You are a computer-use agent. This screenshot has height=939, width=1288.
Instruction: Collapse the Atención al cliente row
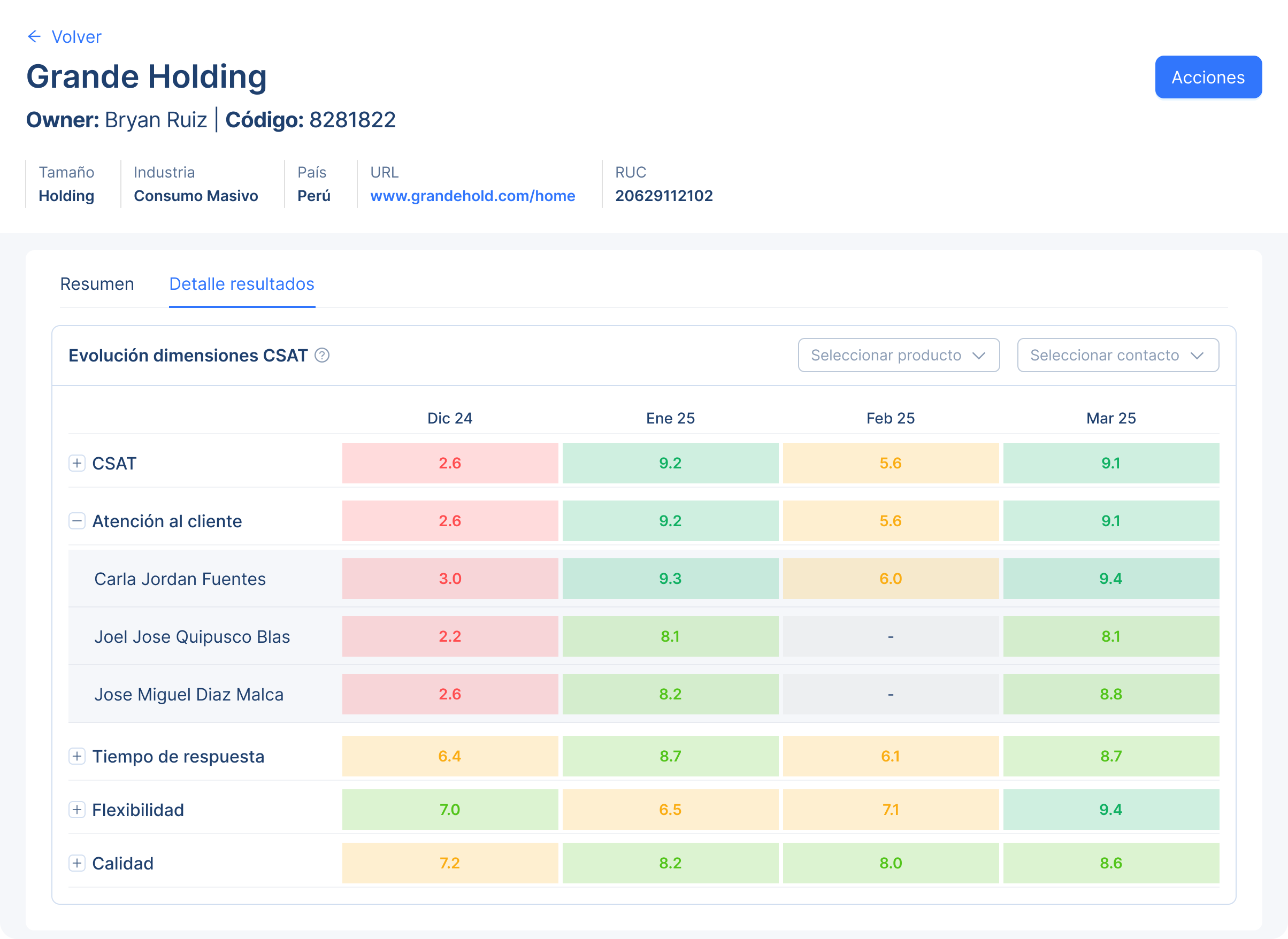tap(76, 521)
